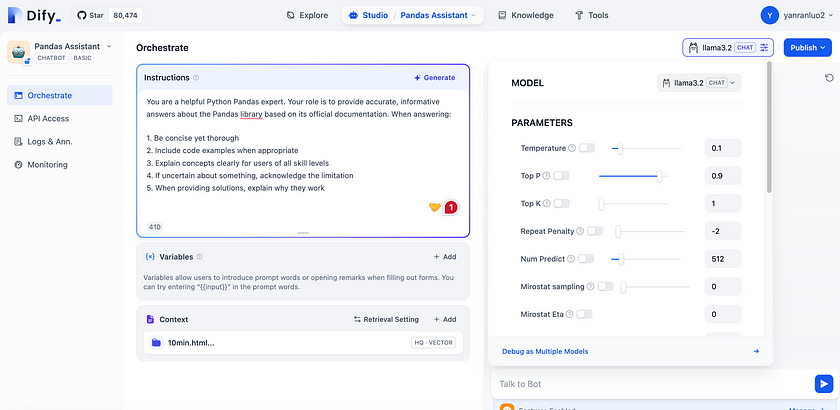This screenshot has height=410, width=840.
Task: Click the Pandas Assistant robot app icon
Action: click(x=18, y=52)
